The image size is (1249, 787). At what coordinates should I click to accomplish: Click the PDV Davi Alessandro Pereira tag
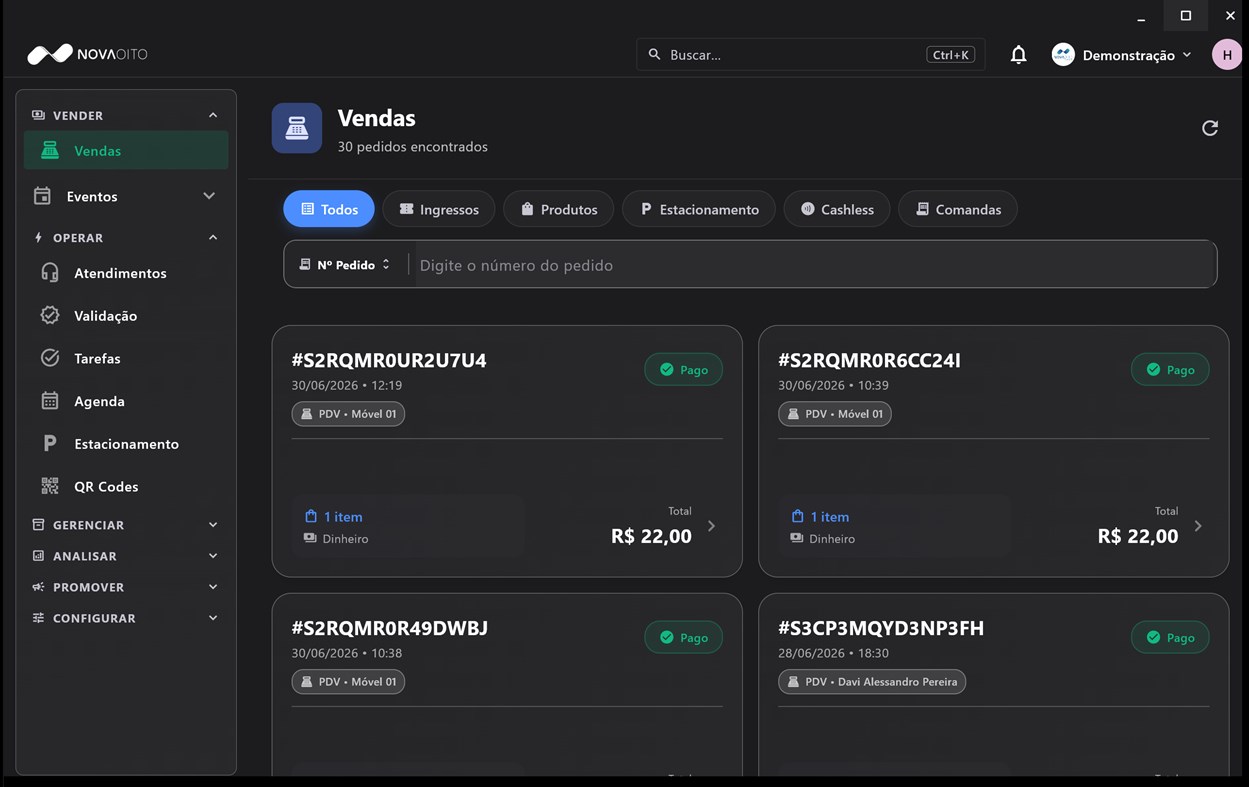(x=872, y=681)
